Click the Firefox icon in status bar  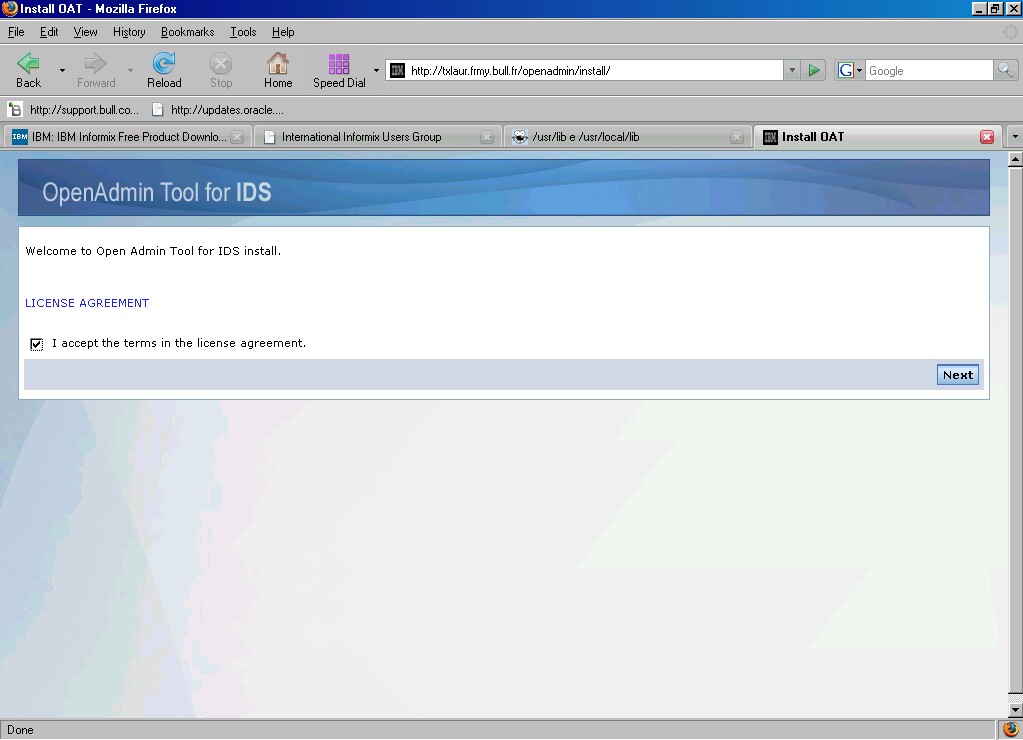pyautogui.click(x=1010, y=730)
